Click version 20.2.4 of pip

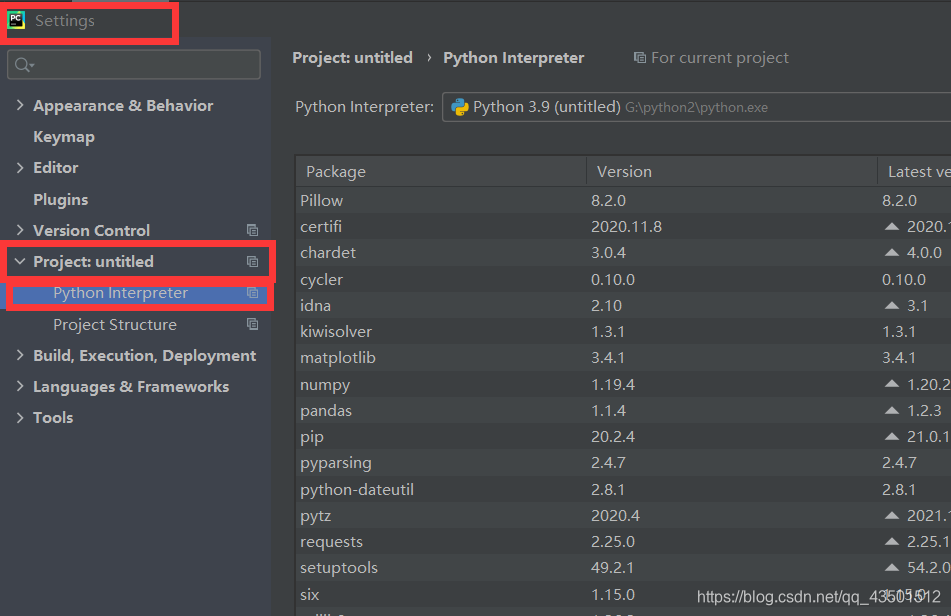coord(613,437)
